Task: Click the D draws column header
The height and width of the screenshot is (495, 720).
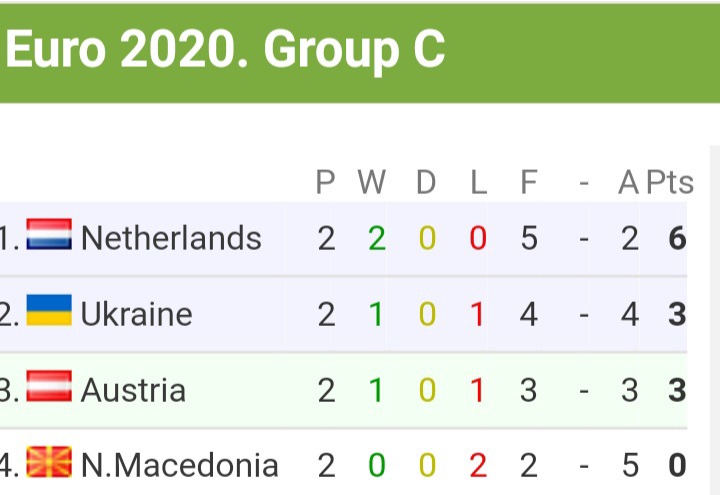Action: click(x=427, y=183)
